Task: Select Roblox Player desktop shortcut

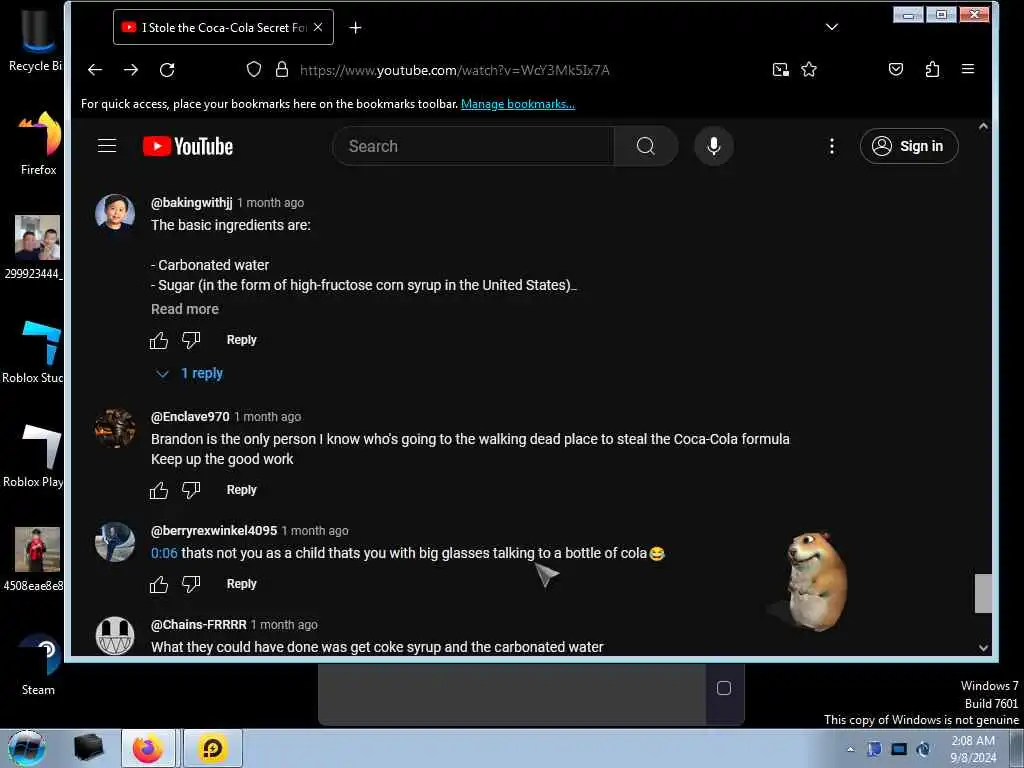Action: pos(34,456)
